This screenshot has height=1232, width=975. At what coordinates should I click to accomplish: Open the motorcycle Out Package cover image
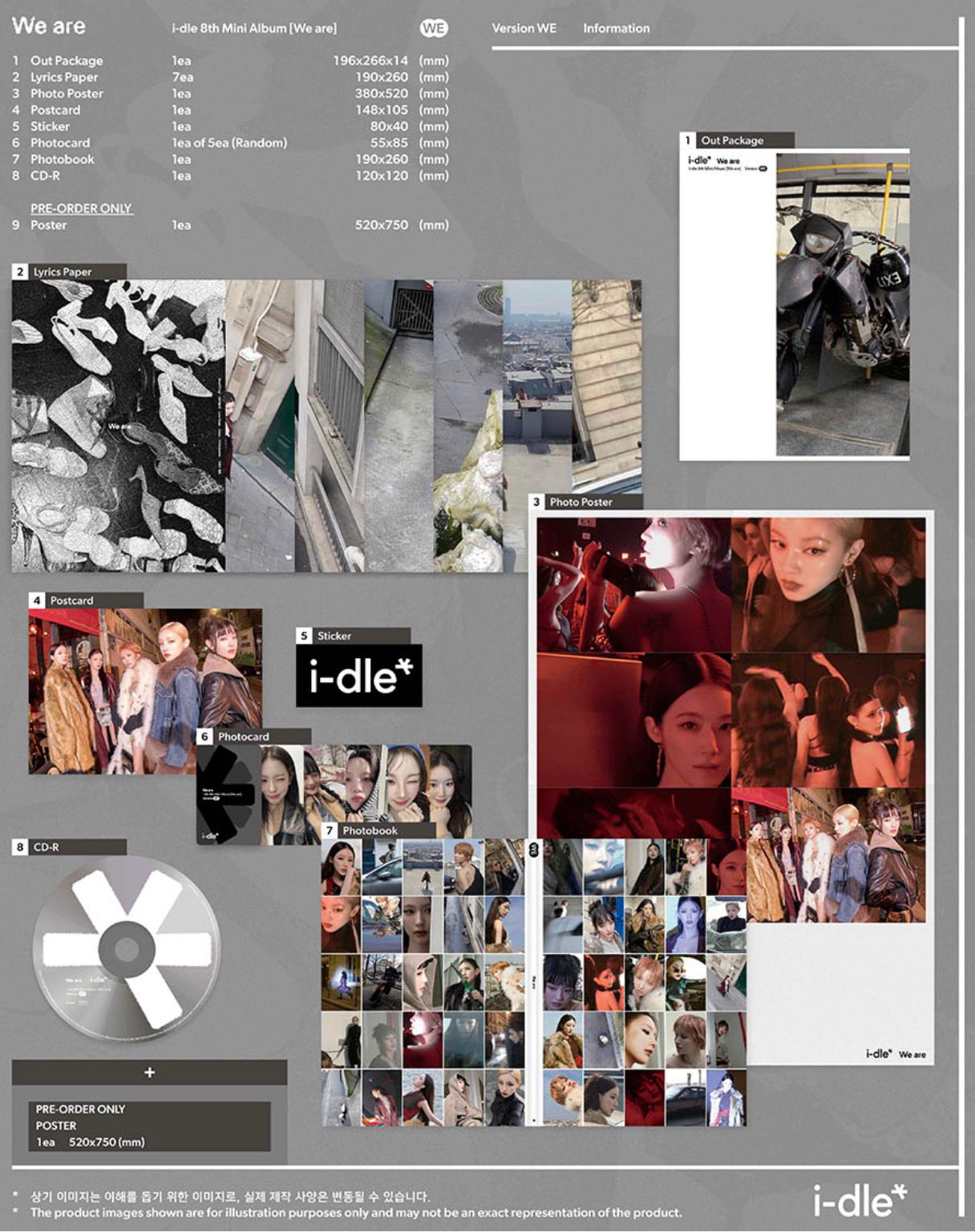[843, 305]
